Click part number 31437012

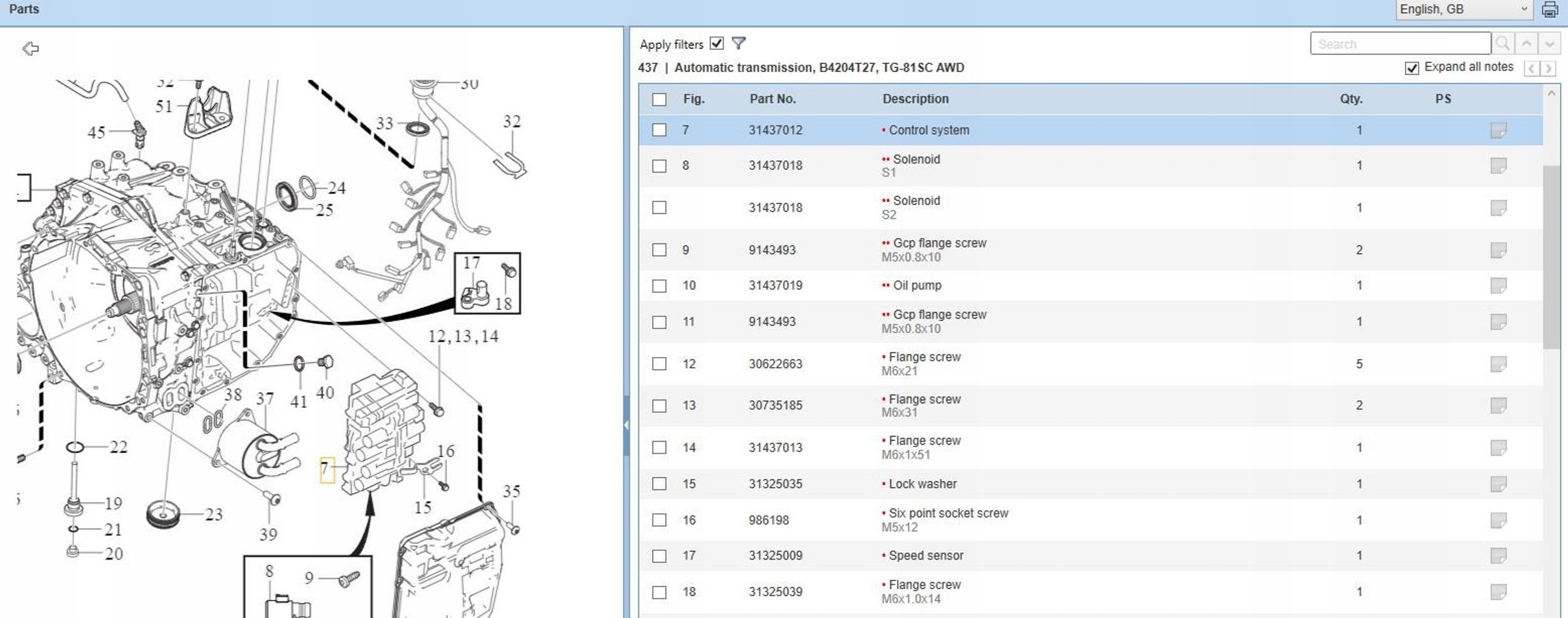pyautogui.click(x=776, y=130)
